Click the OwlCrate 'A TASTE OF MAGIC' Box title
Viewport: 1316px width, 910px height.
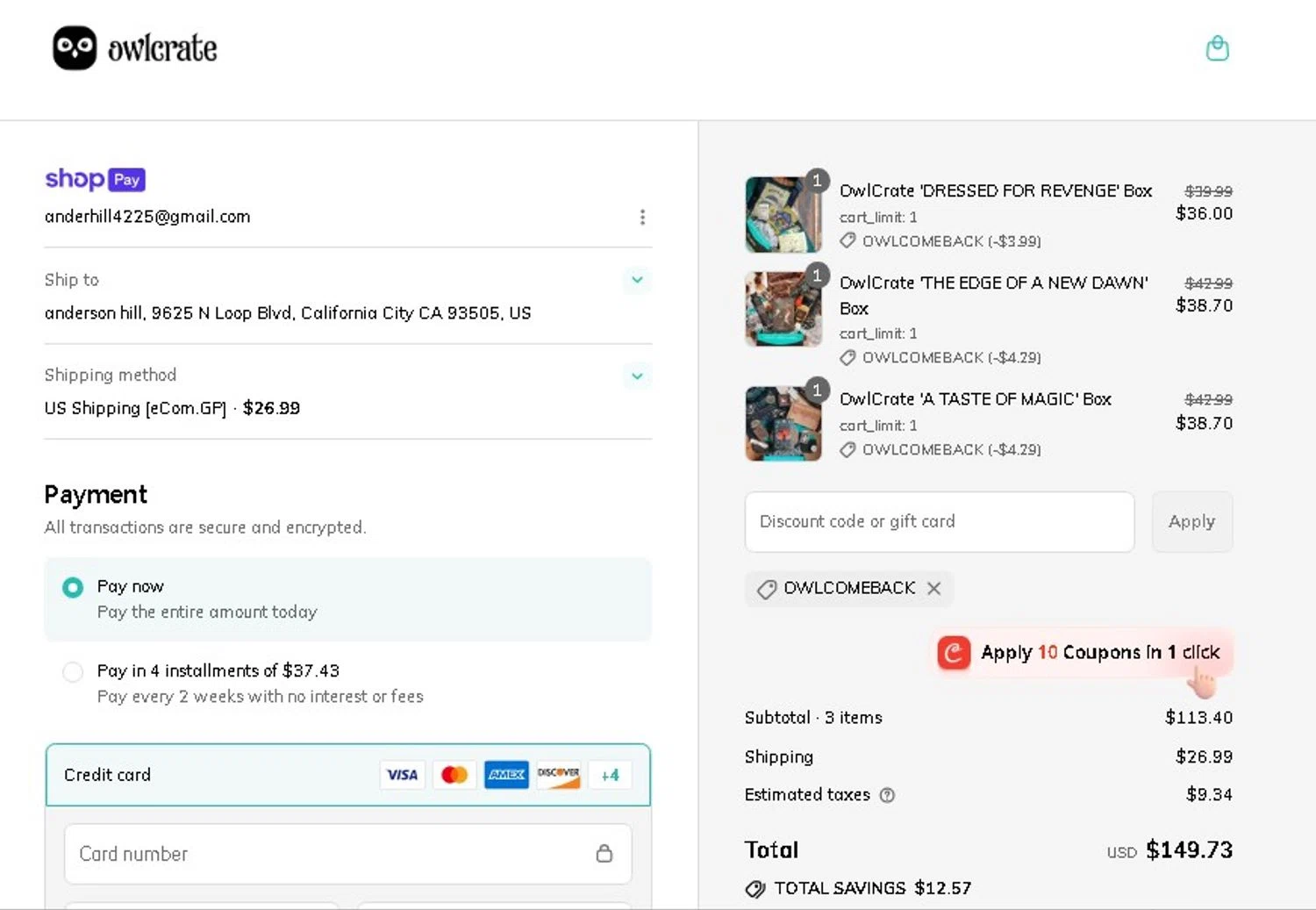(976, 399)
